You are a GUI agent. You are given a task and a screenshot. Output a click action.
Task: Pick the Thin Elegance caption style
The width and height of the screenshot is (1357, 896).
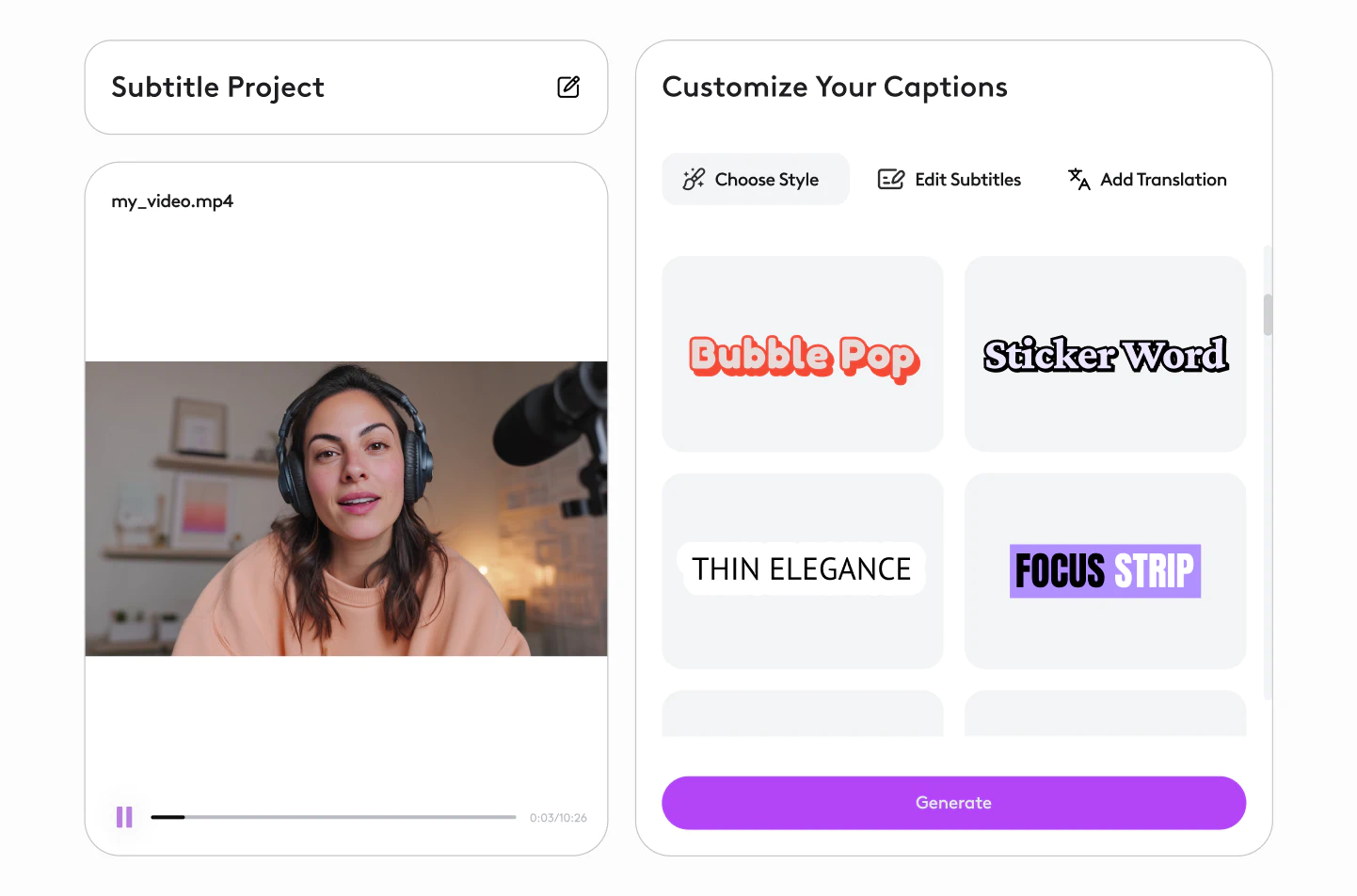tap(802, 570)
